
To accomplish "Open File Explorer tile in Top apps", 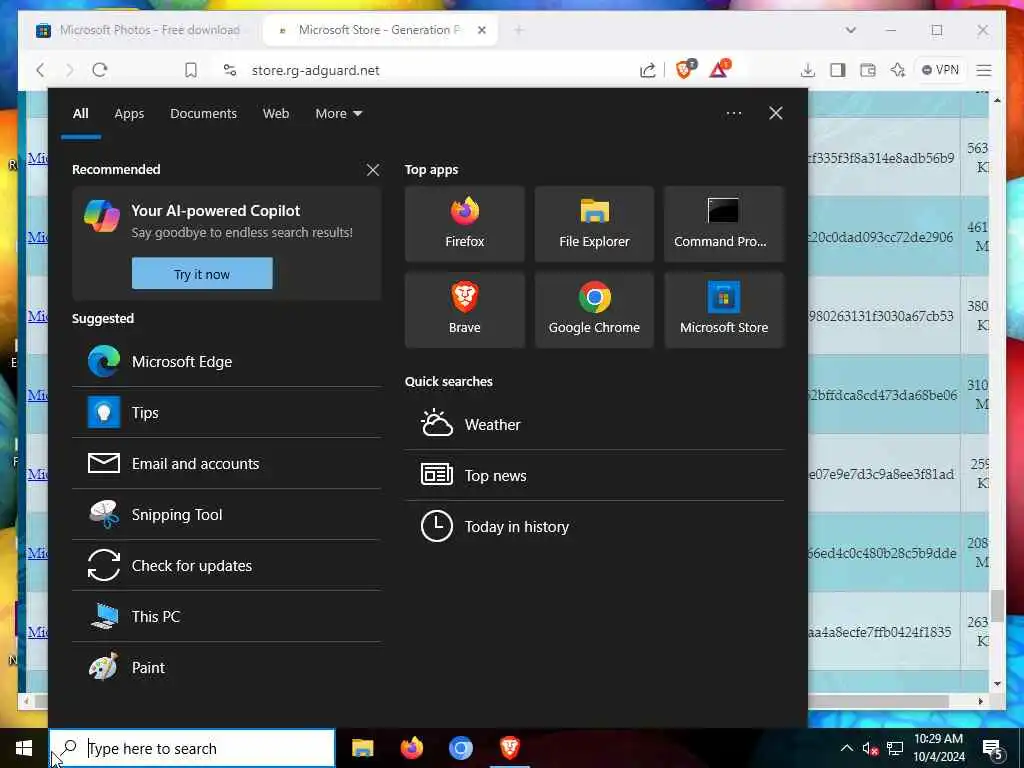I will [594, 223].
